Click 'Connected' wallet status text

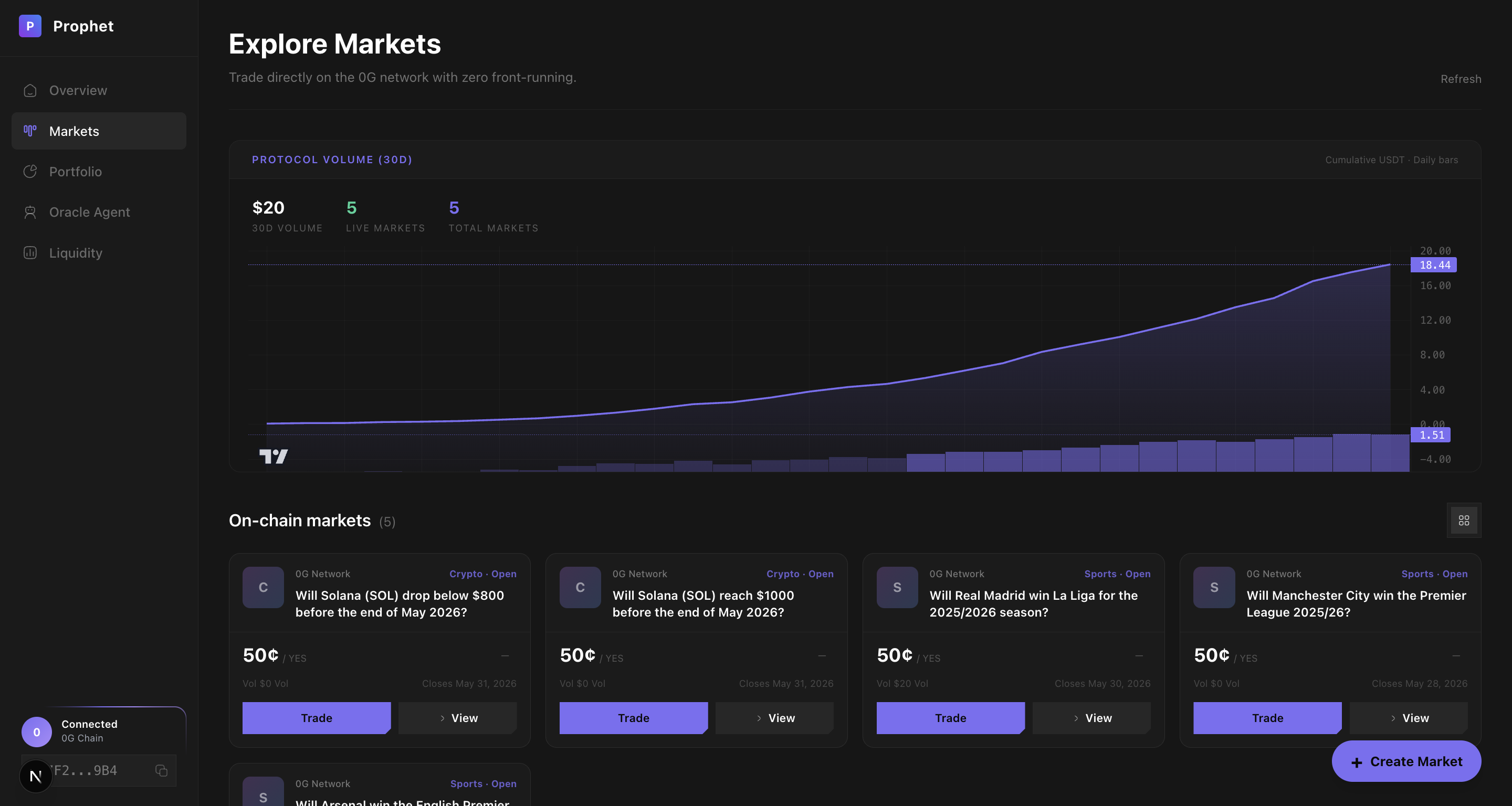pos(89,724)
